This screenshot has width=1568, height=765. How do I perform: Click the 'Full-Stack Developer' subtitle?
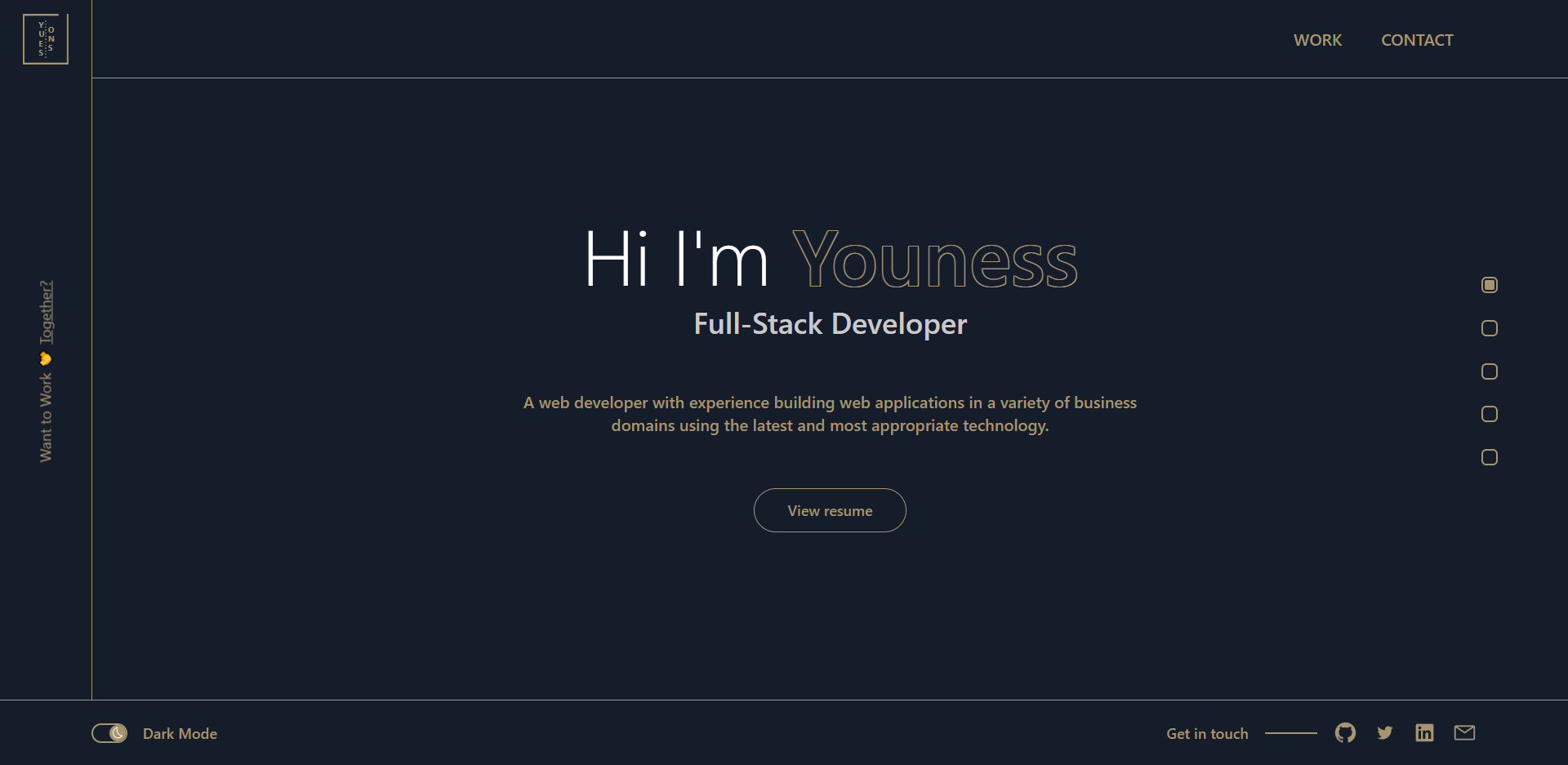coord(831,324)
